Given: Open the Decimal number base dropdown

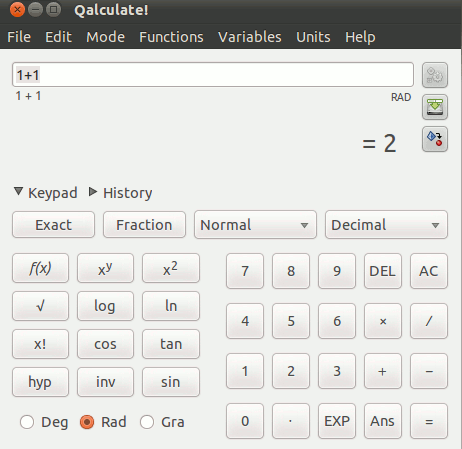Looking at the screenshot, I should pyautogui.click(x=386, y=225).
